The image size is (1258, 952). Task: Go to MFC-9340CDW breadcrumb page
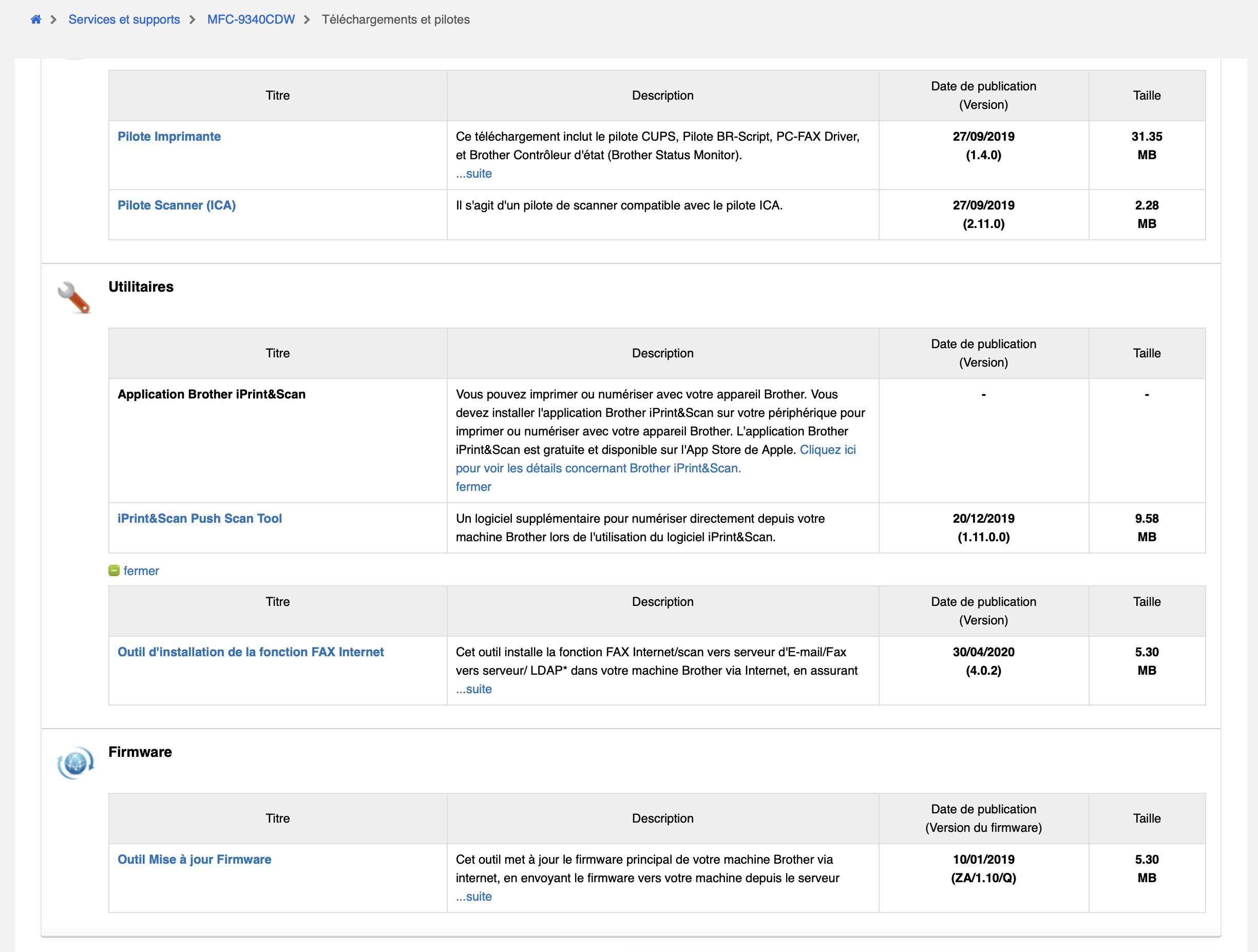click(x=251, y=20)
